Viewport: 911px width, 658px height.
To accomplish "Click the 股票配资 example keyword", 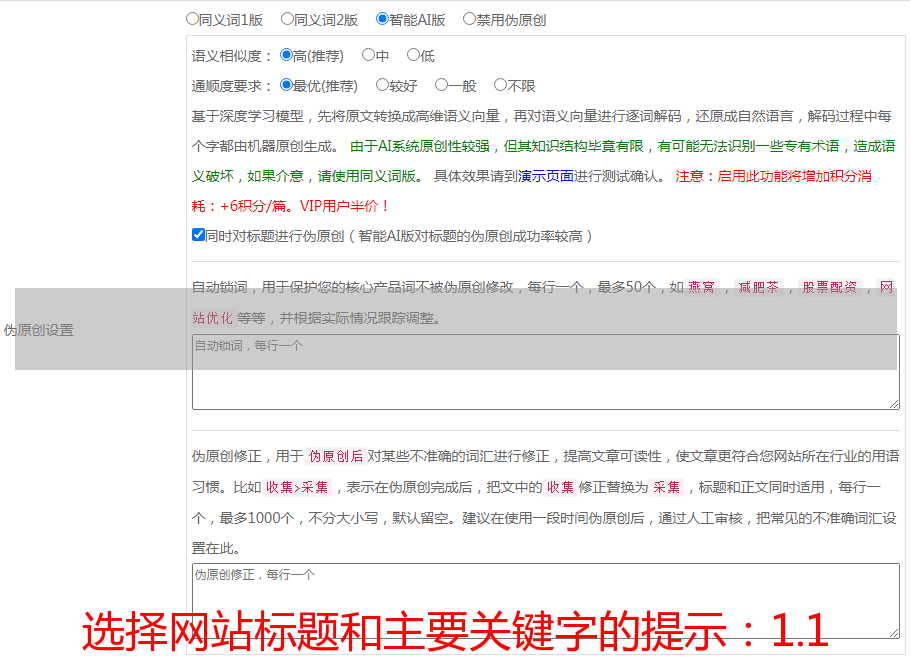I will [830, 287].
